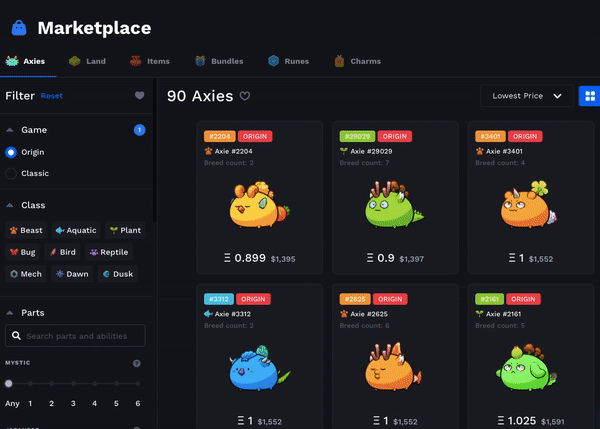Click the ORIGIN tag on Axie #3312
The width and height of the screenshot is (600, 429).
point(253,299)
